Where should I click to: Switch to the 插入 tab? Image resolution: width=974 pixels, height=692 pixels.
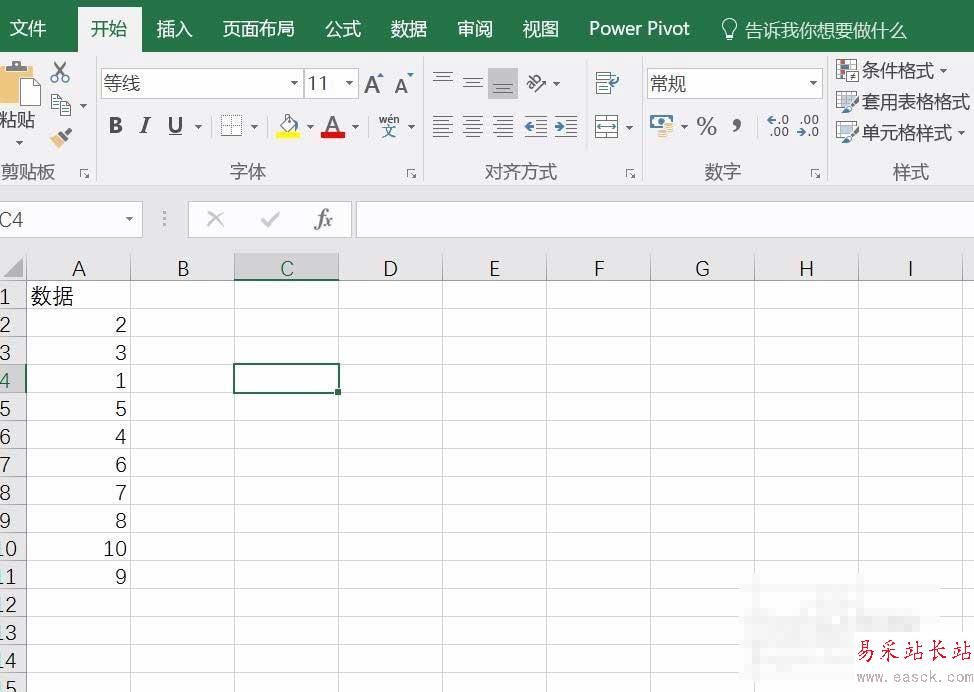coord(175,29)
